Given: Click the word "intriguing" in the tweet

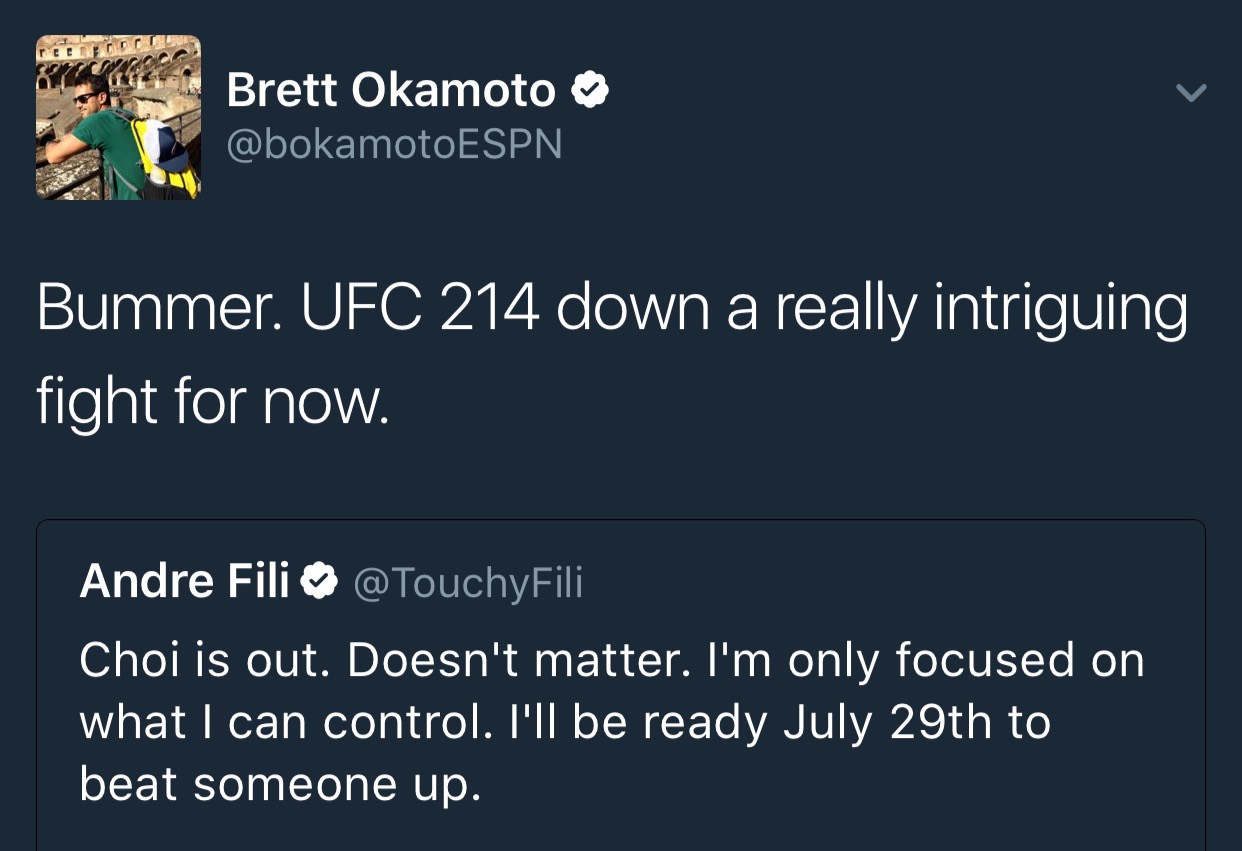Looking at the screenshot, I should [x=1061, y=311].
